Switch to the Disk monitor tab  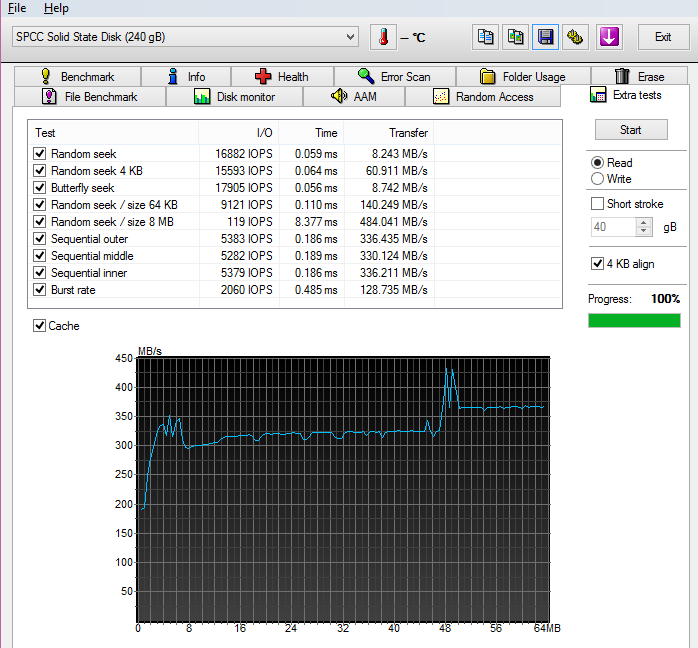click(235, 97)
